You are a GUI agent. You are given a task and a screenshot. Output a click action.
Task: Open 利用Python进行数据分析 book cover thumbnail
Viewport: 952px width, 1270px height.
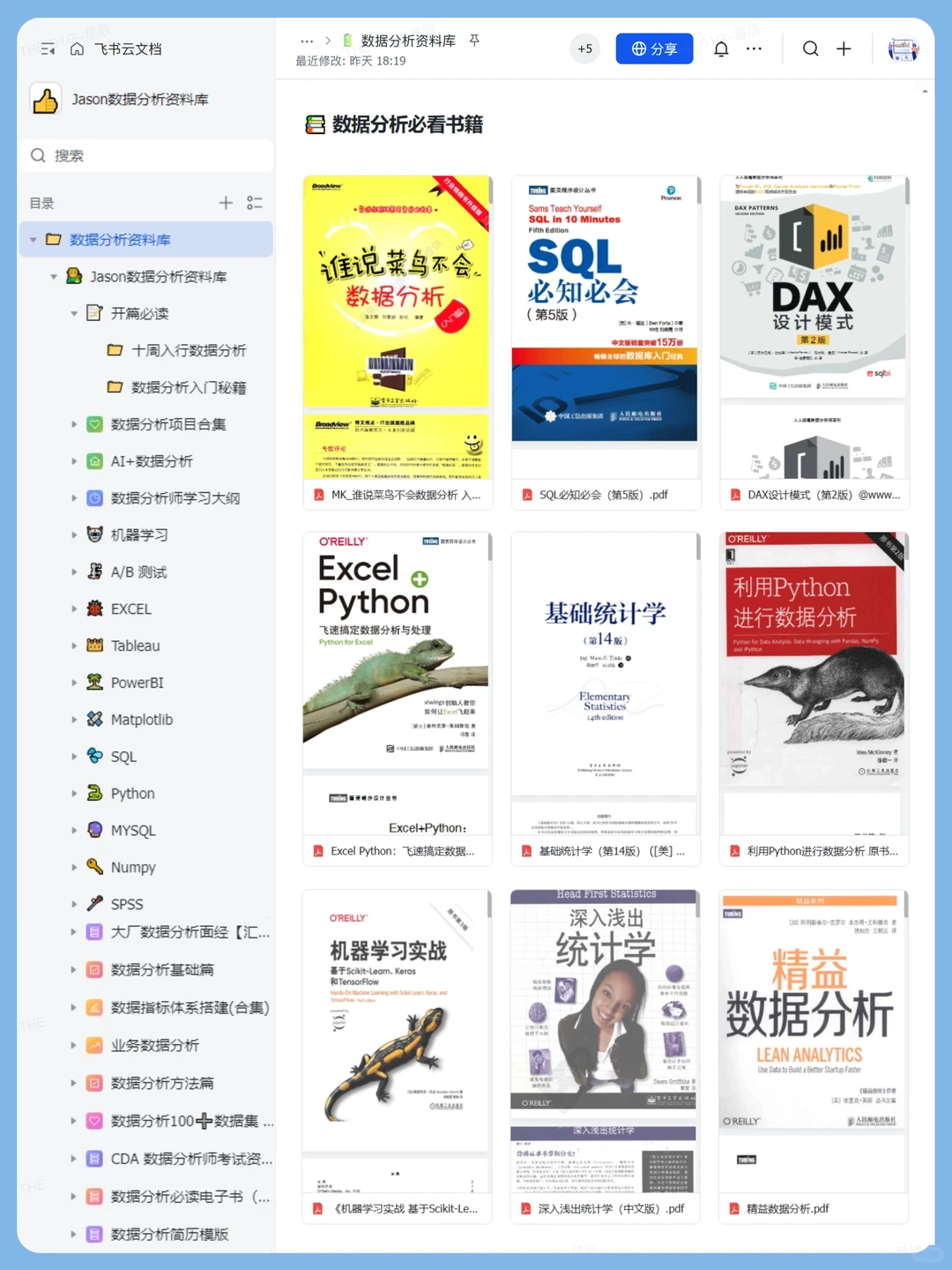[x=814, y=684]
